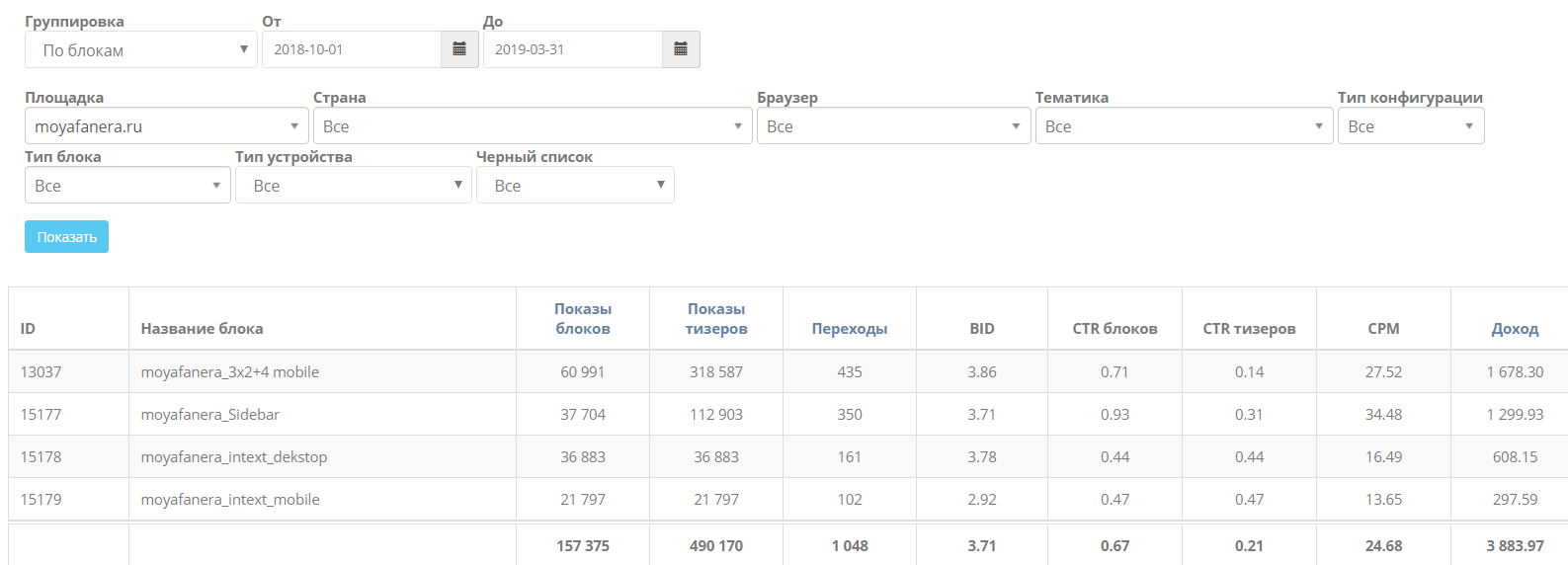Sort by Показы тизеров column

pos(716,319)
